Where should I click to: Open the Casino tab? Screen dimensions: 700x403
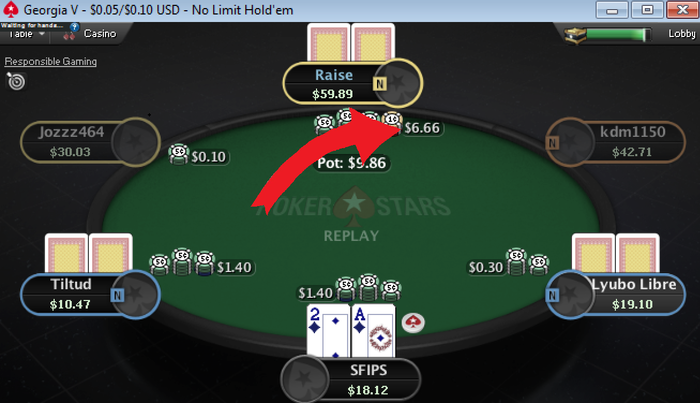tap(100, 33)
